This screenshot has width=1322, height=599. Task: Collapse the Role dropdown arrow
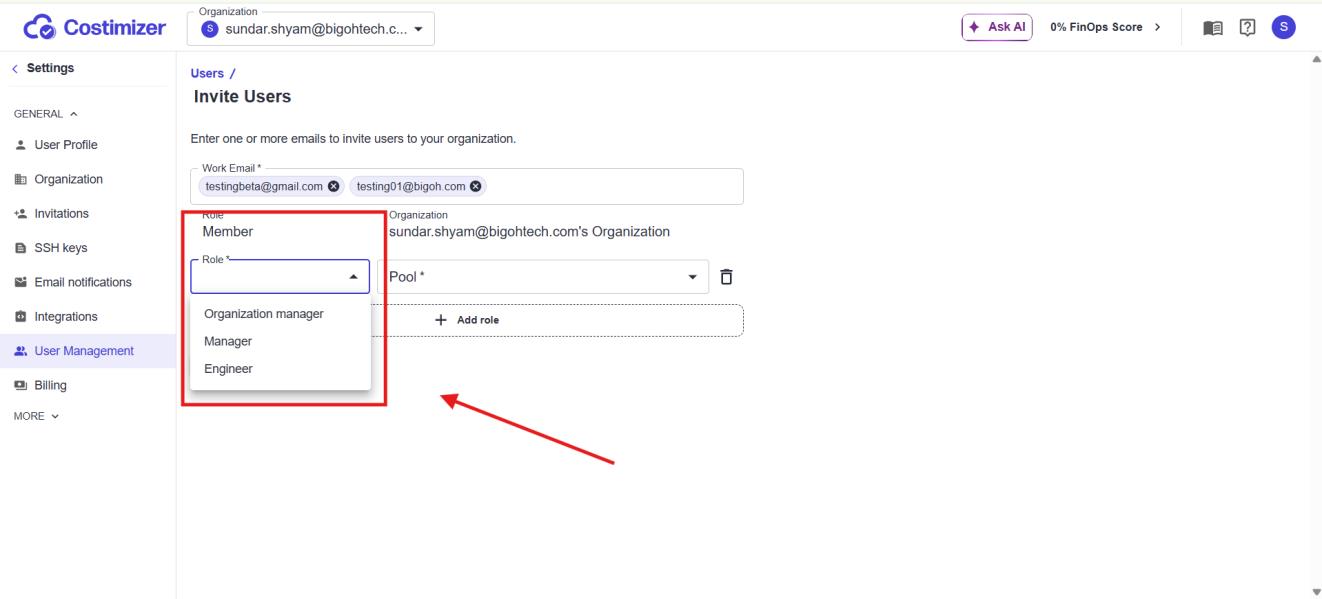pos(353,277)
